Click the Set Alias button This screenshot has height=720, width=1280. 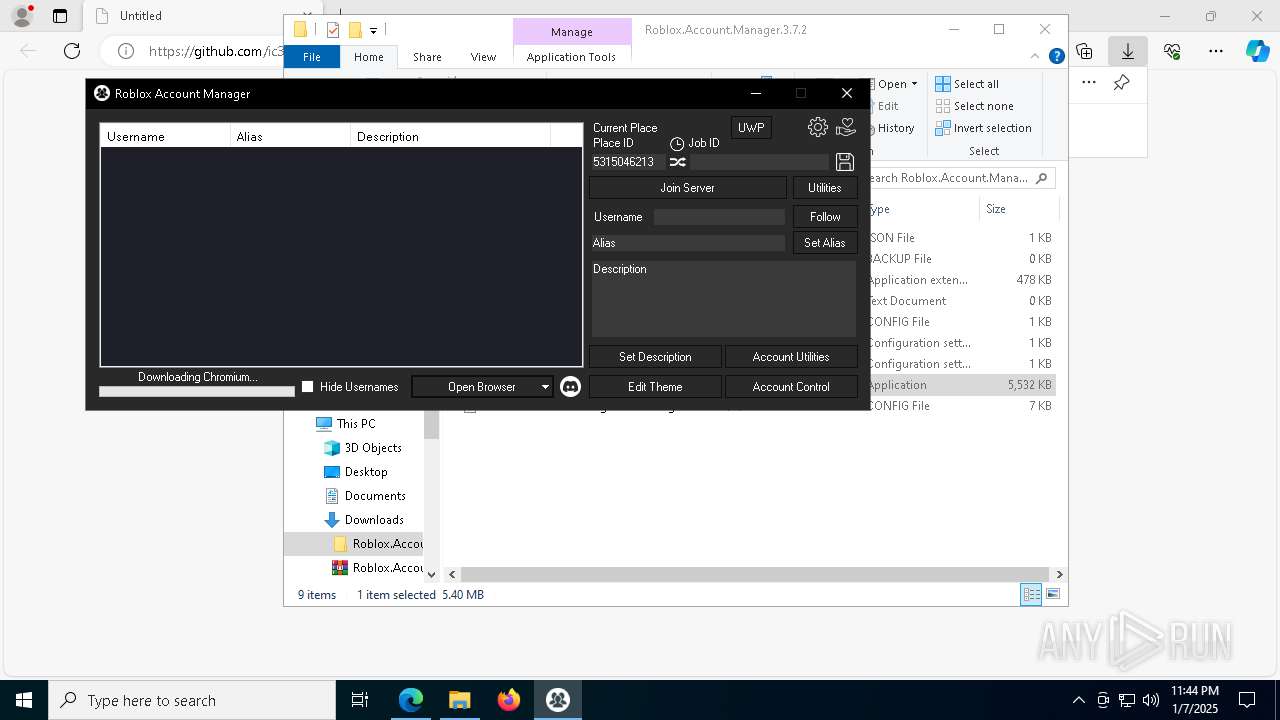tap(825, 243)
